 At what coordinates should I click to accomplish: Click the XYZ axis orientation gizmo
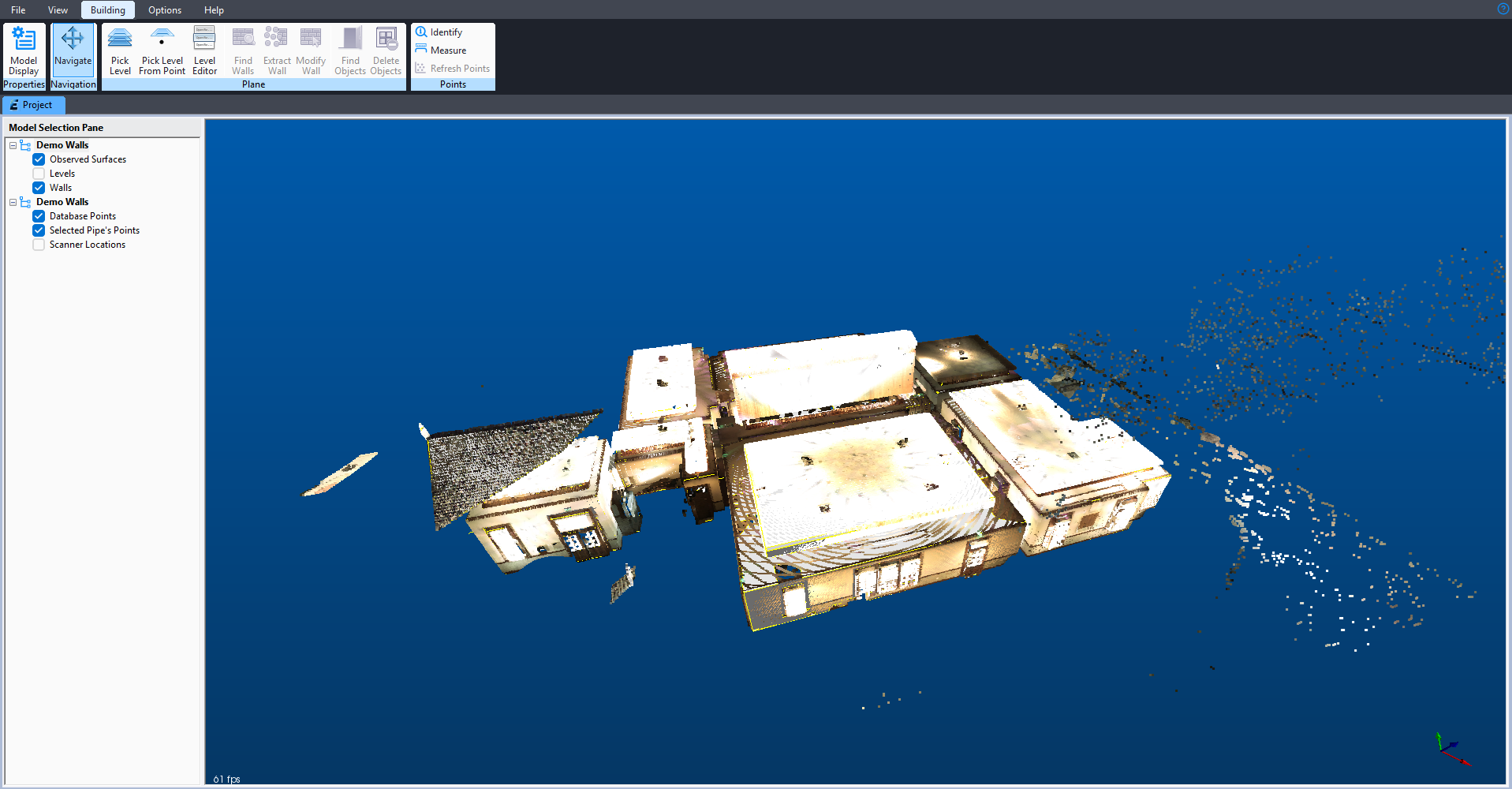coord(1450,750)
